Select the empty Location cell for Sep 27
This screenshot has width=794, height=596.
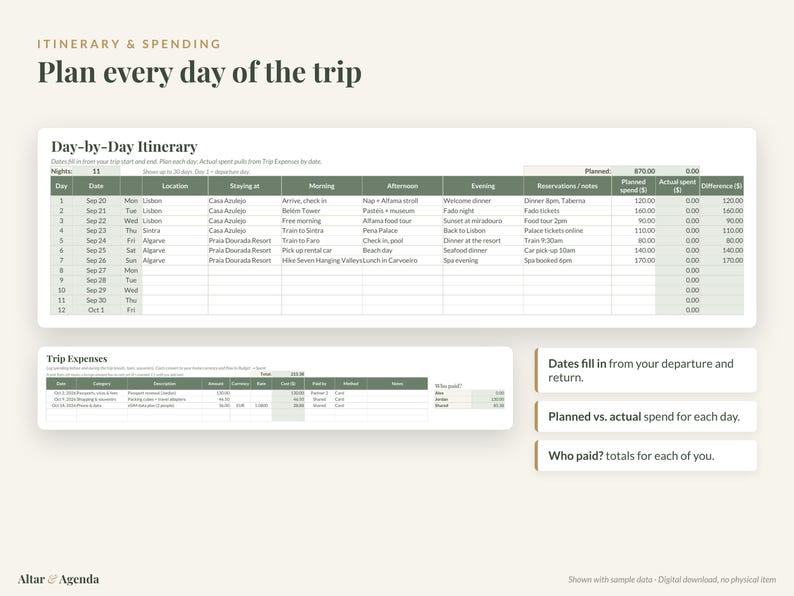(x=175, y=270)
